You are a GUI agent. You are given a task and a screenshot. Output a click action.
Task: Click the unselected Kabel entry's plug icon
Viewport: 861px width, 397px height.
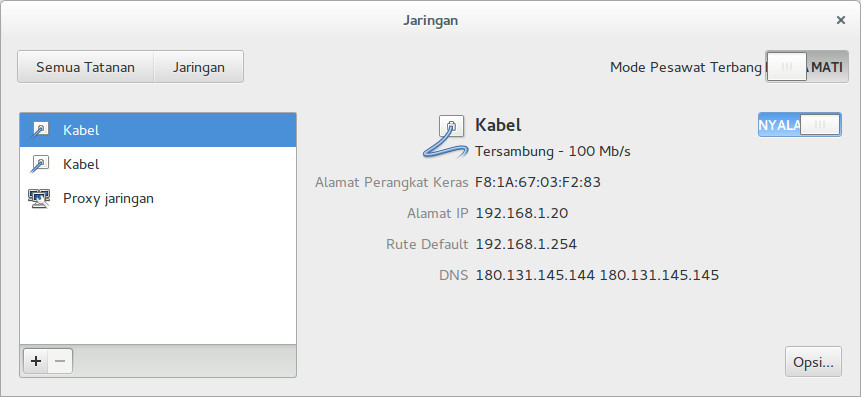(x=40, y=164)
